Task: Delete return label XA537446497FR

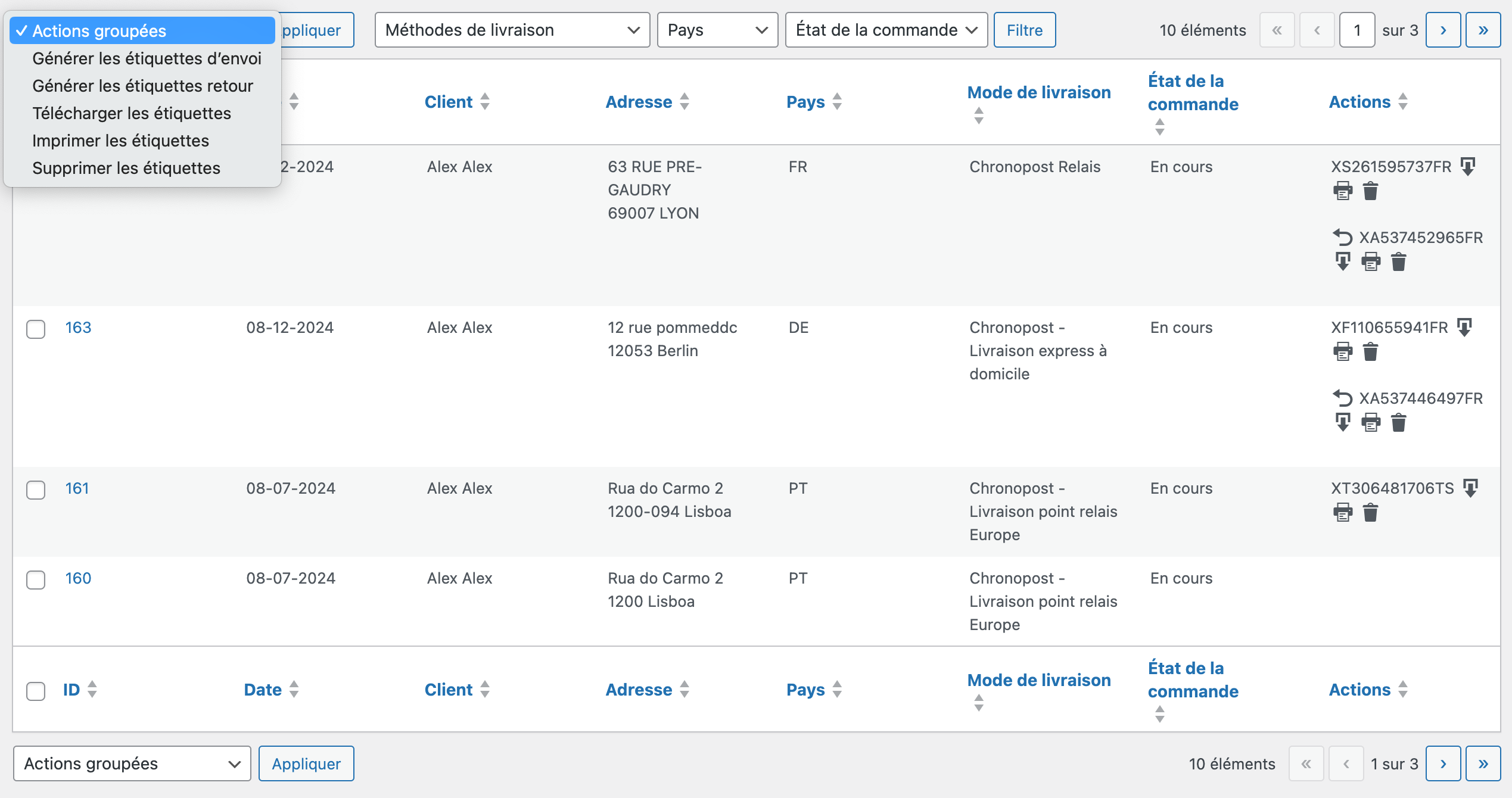Action: 1398,423
